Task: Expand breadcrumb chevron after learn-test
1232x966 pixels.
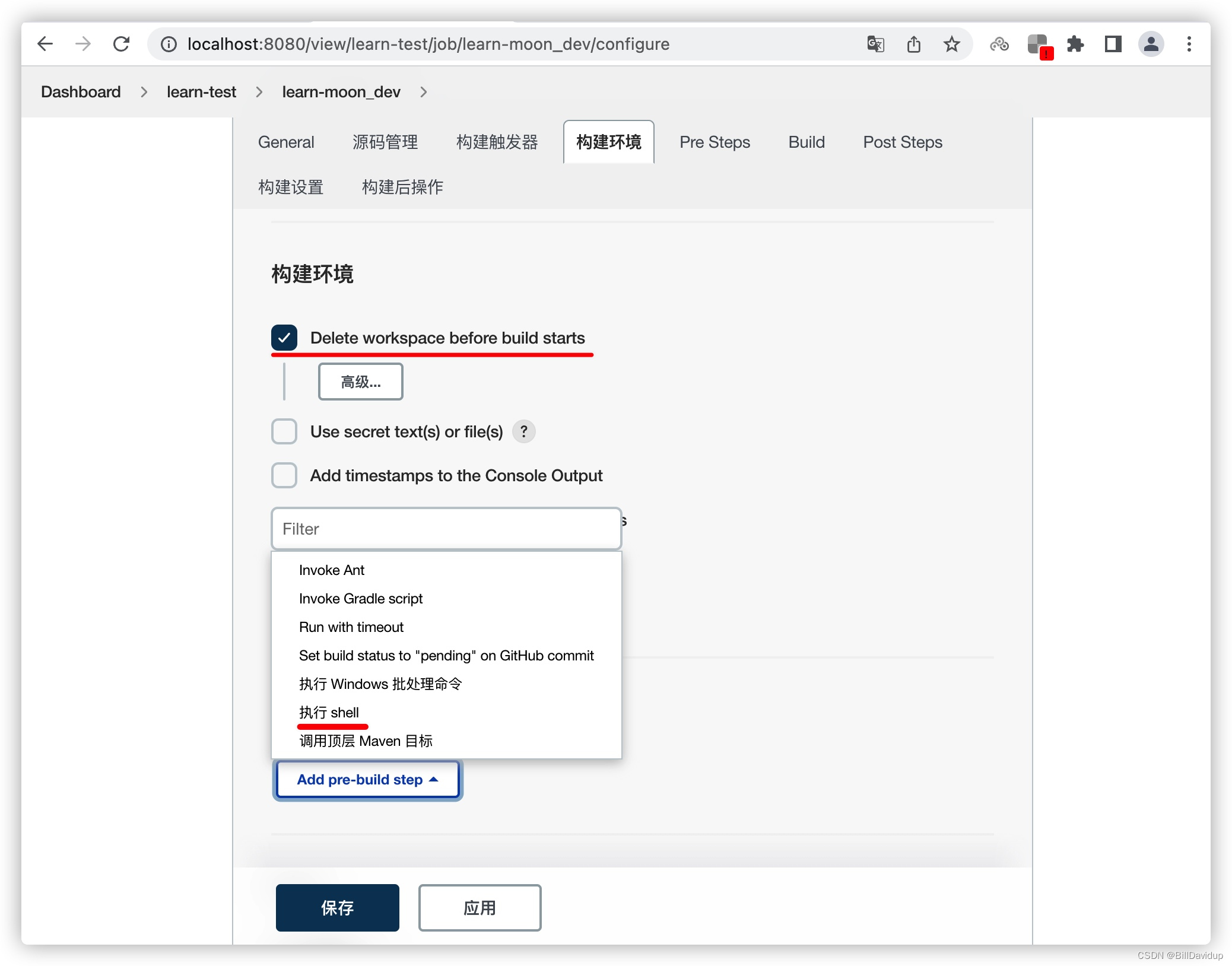Action: [259, 92]
